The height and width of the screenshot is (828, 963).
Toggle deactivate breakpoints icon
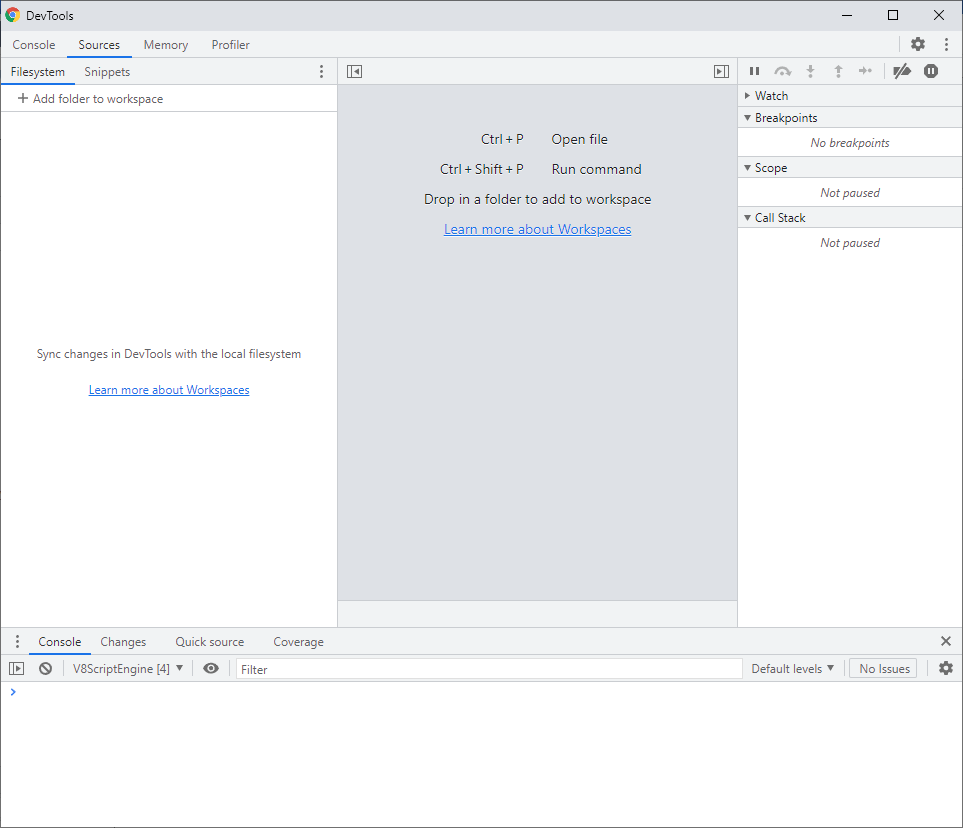pos(902,71)
